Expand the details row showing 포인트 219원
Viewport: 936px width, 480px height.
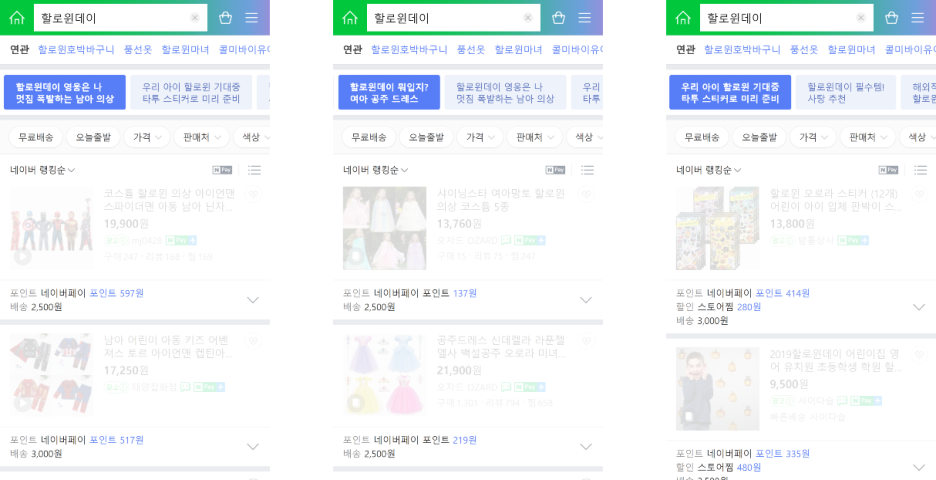point(468,447)
